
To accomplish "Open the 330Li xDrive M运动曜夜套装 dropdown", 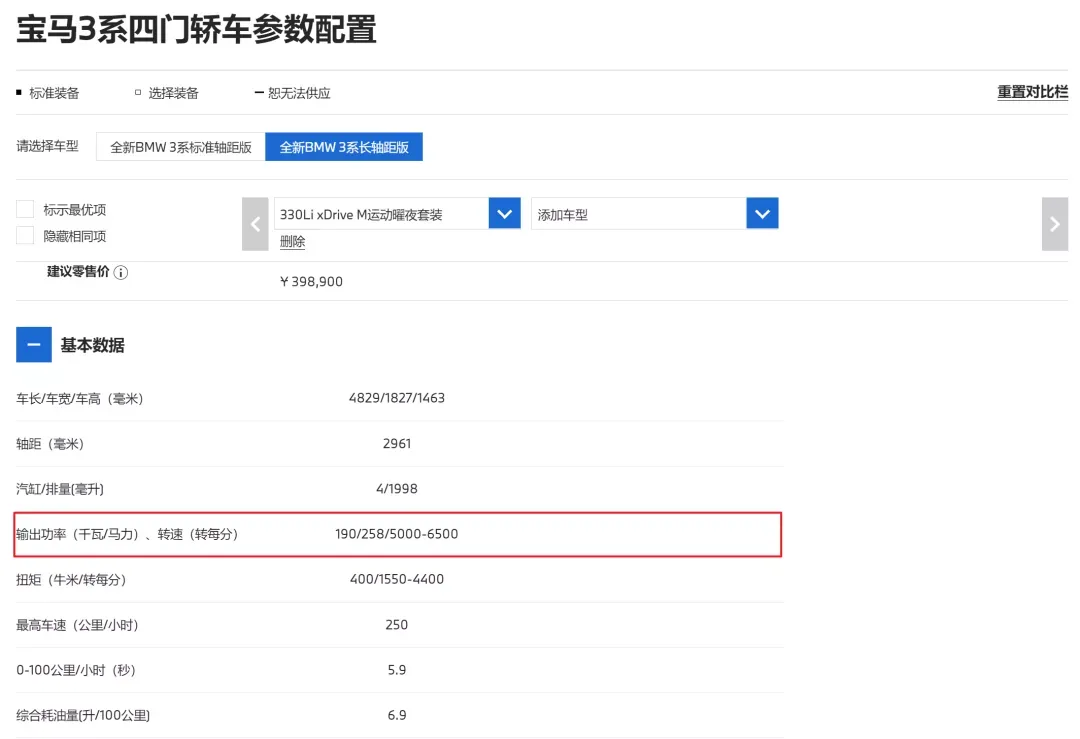I will (397, 214).
